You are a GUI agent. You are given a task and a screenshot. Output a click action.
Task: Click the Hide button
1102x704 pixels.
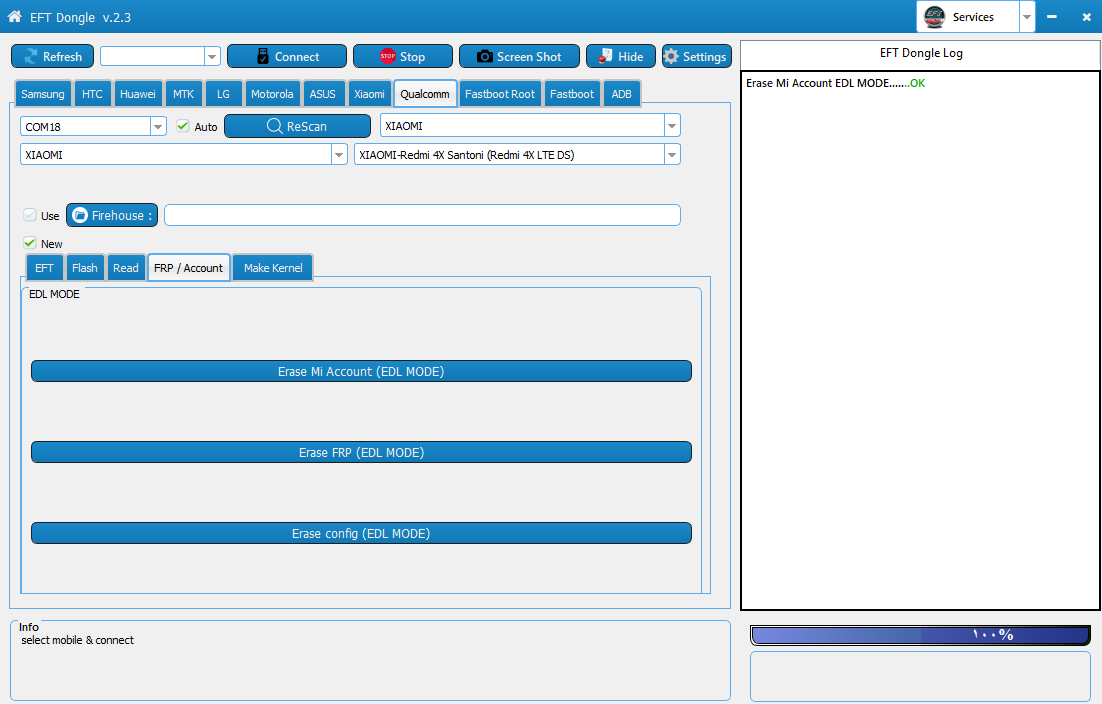pos(621,56)
